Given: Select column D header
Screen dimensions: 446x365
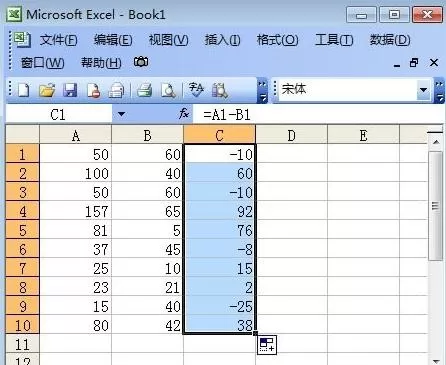Looking at the screenshot, I should [x=291, y=135].
